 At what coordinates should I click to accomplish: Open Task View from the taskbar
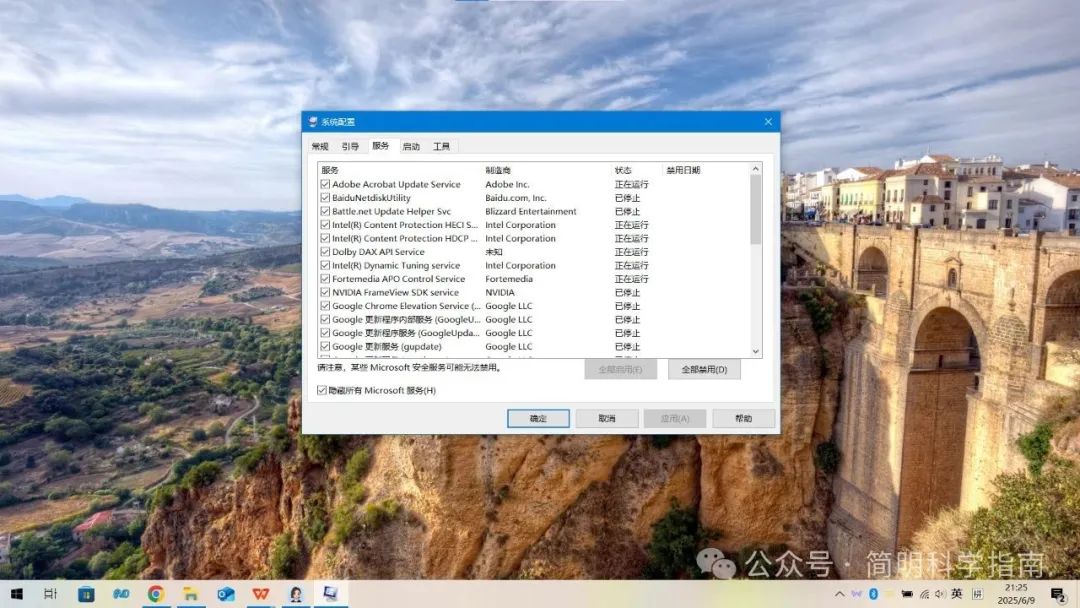pos(51,594)
